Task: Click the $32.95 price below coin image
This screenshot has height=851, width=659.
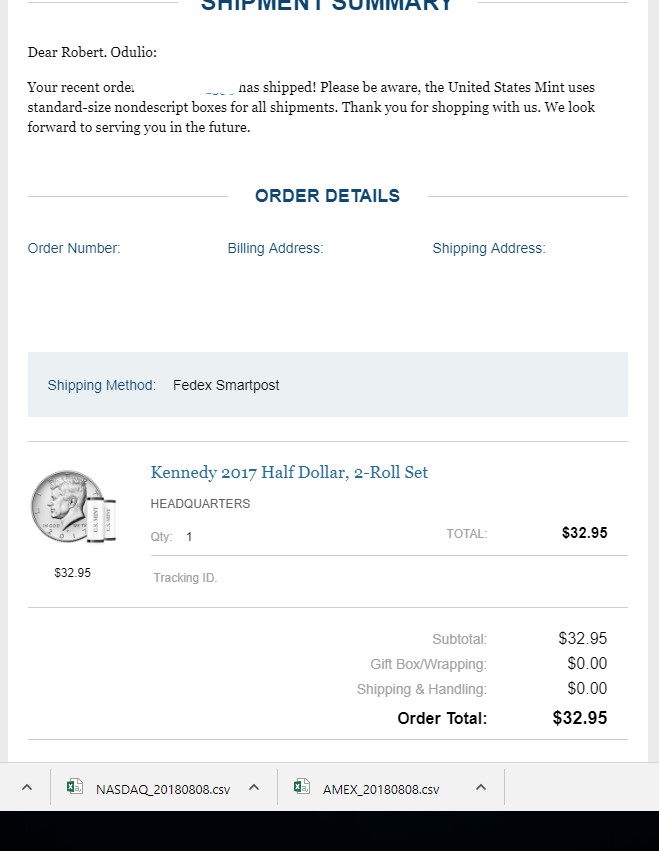Action: coord(73,573)
